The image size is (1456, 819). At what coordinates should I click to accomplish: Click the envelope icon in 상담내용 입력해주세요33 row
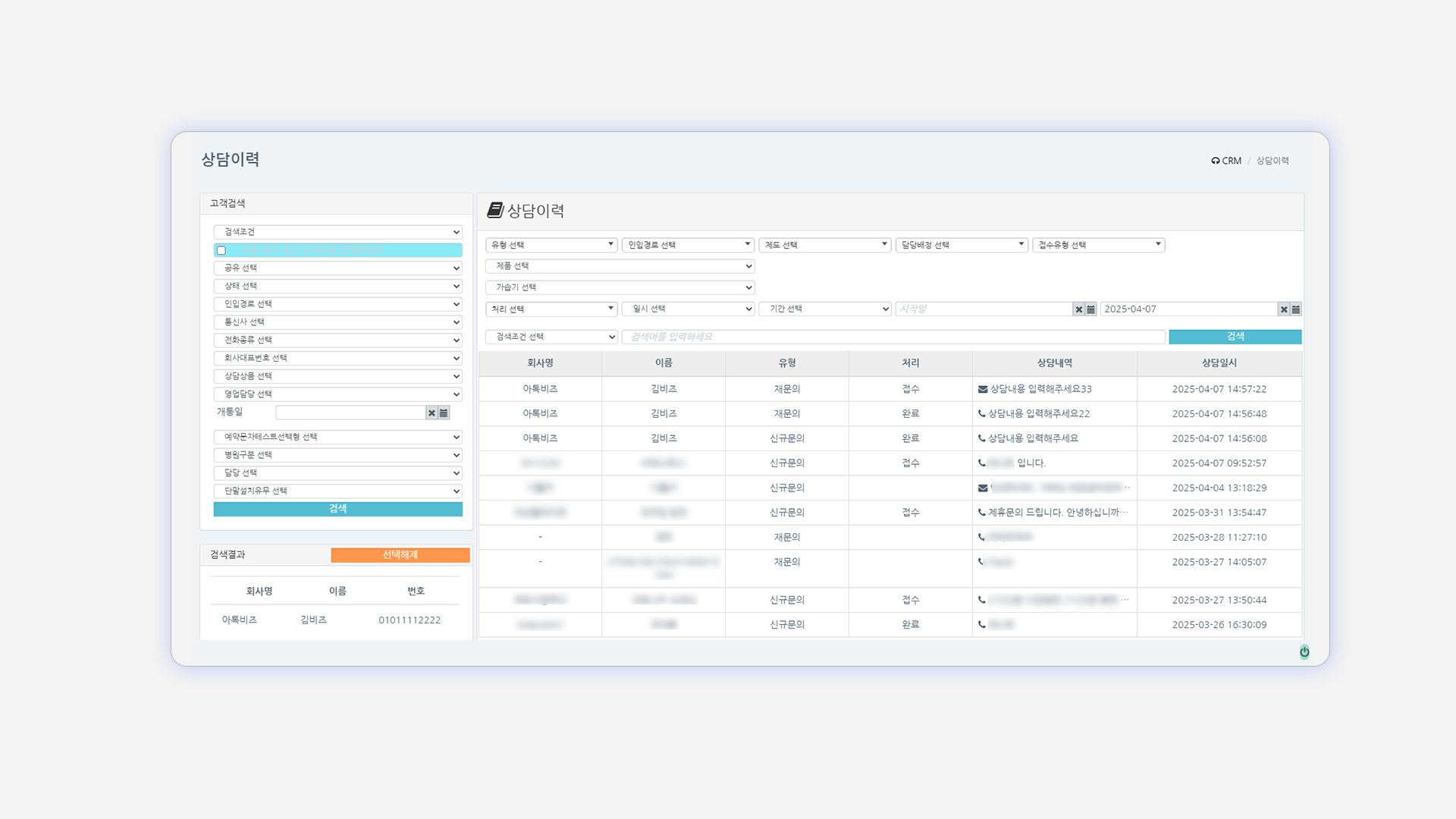click(x=983, y=389)
